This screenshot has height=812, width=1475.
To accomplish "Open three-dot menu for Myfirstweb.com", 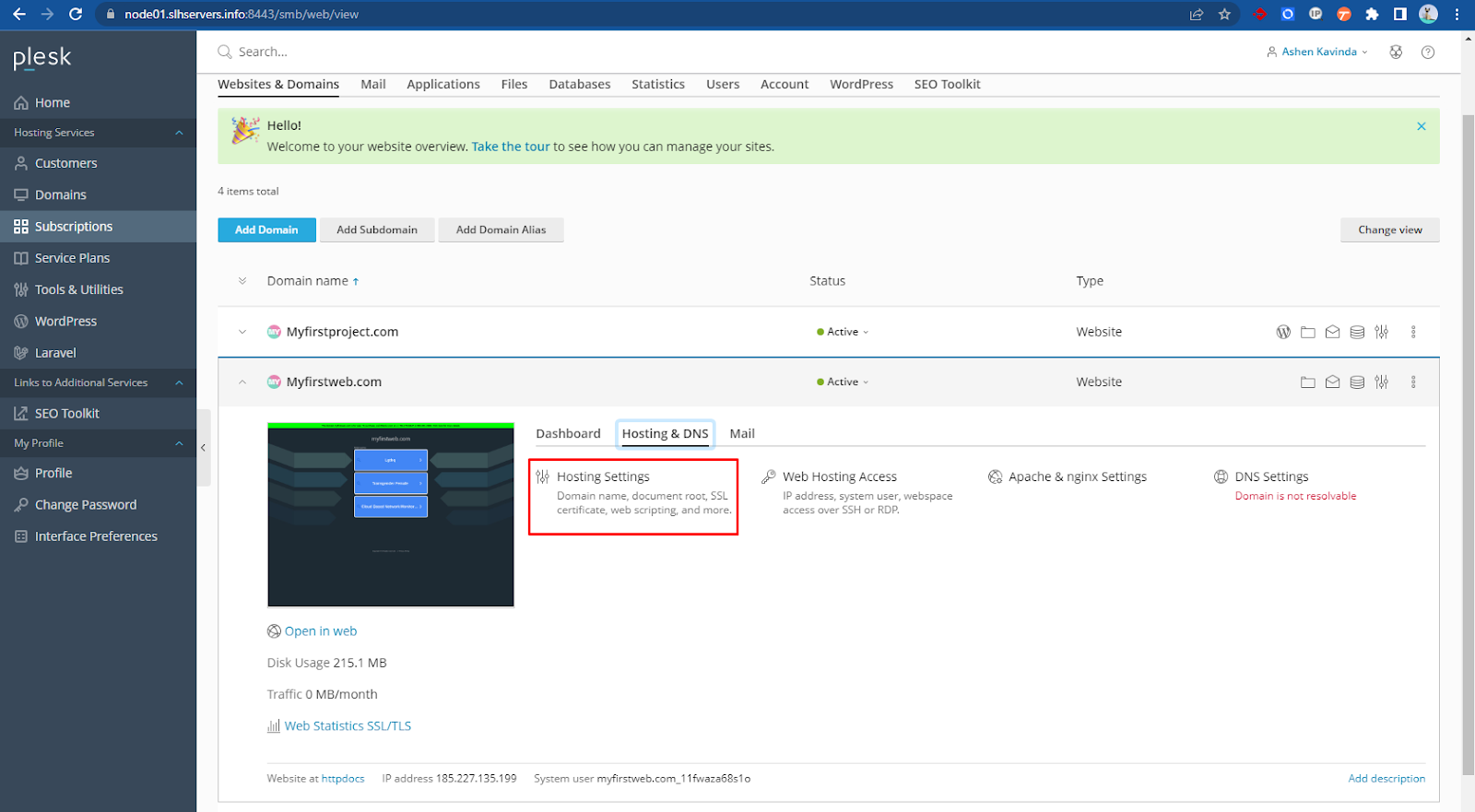I will 1413,382.
